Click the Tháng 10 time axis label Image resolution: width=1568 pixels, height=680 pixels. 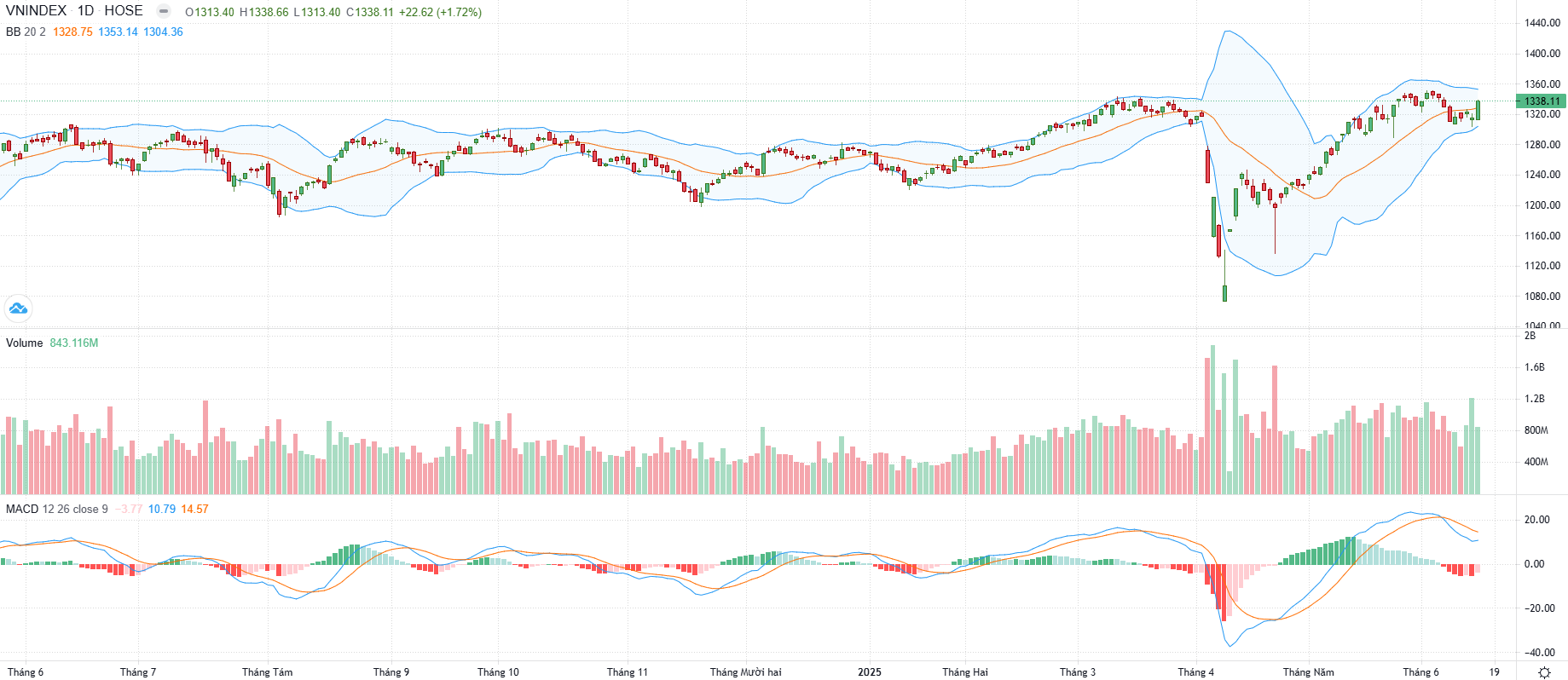pyautogui.click(x=498, y=672)
